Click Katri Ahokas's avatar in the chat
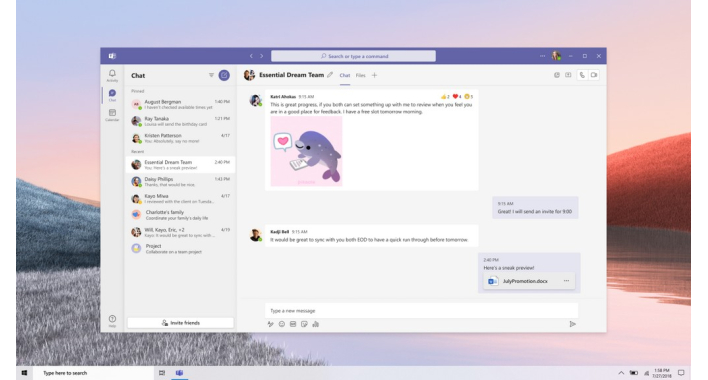 pyautogui.click(x=256, y=100)
